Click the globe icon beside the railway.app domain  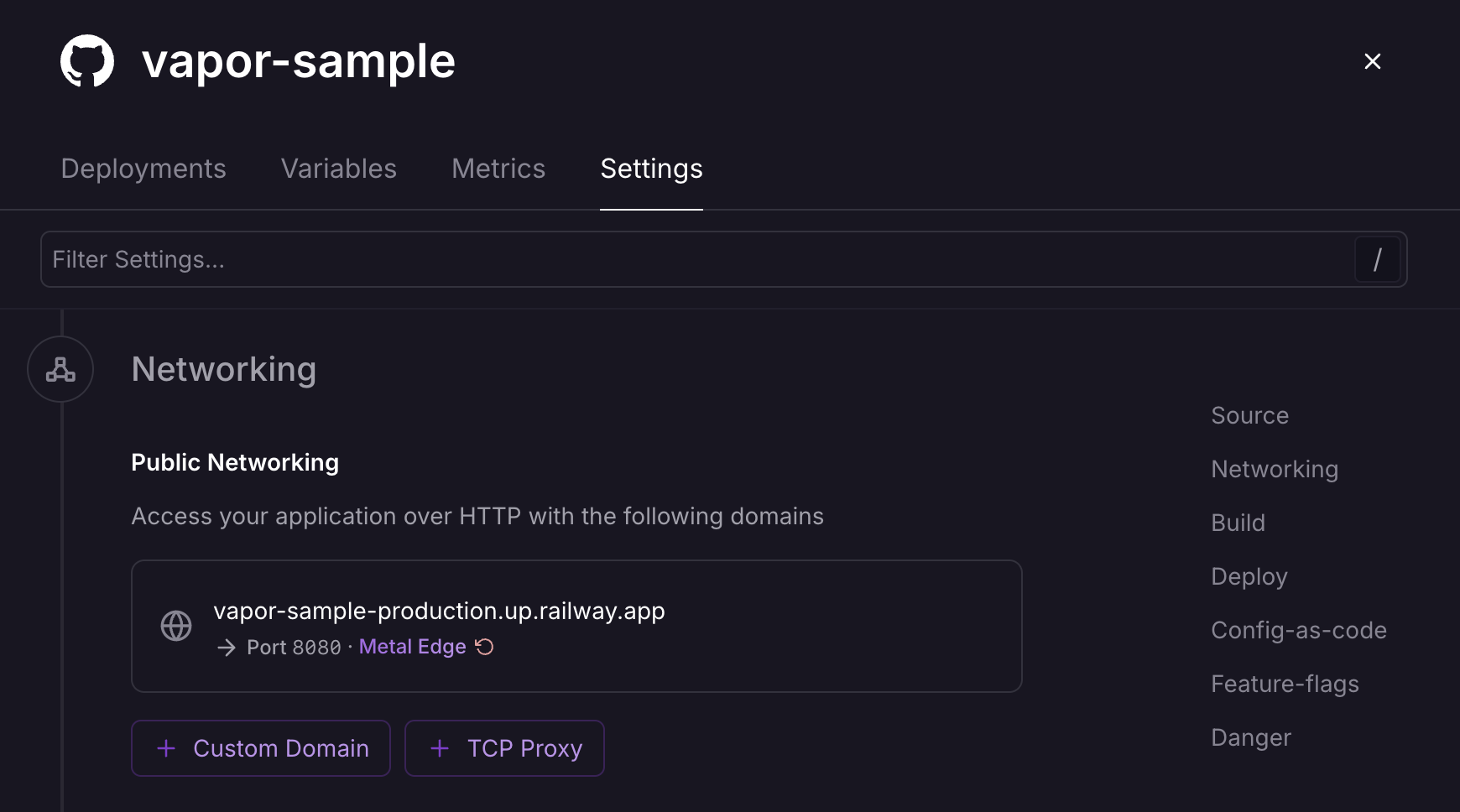pyautogui.click(x=176, y=625)
